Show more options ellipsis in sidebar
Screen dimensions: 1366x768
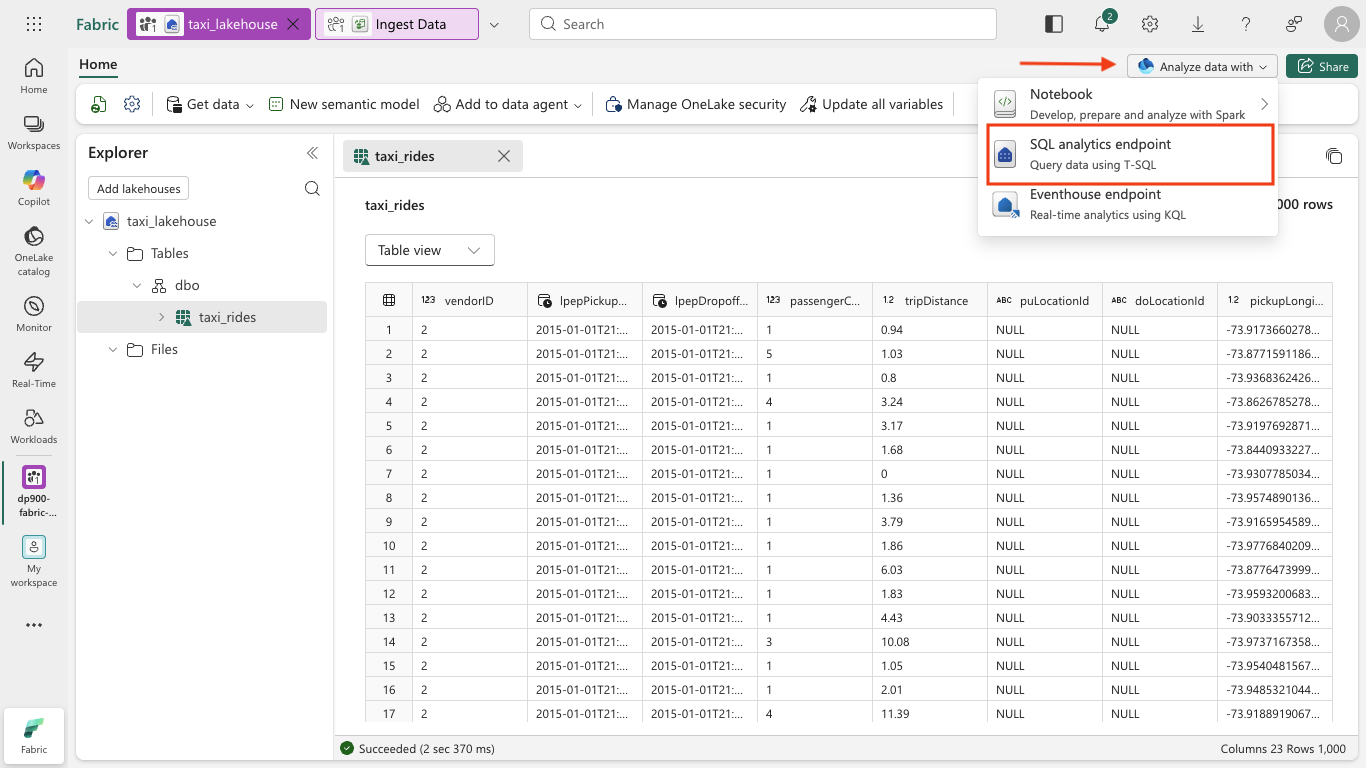[34, 625]
